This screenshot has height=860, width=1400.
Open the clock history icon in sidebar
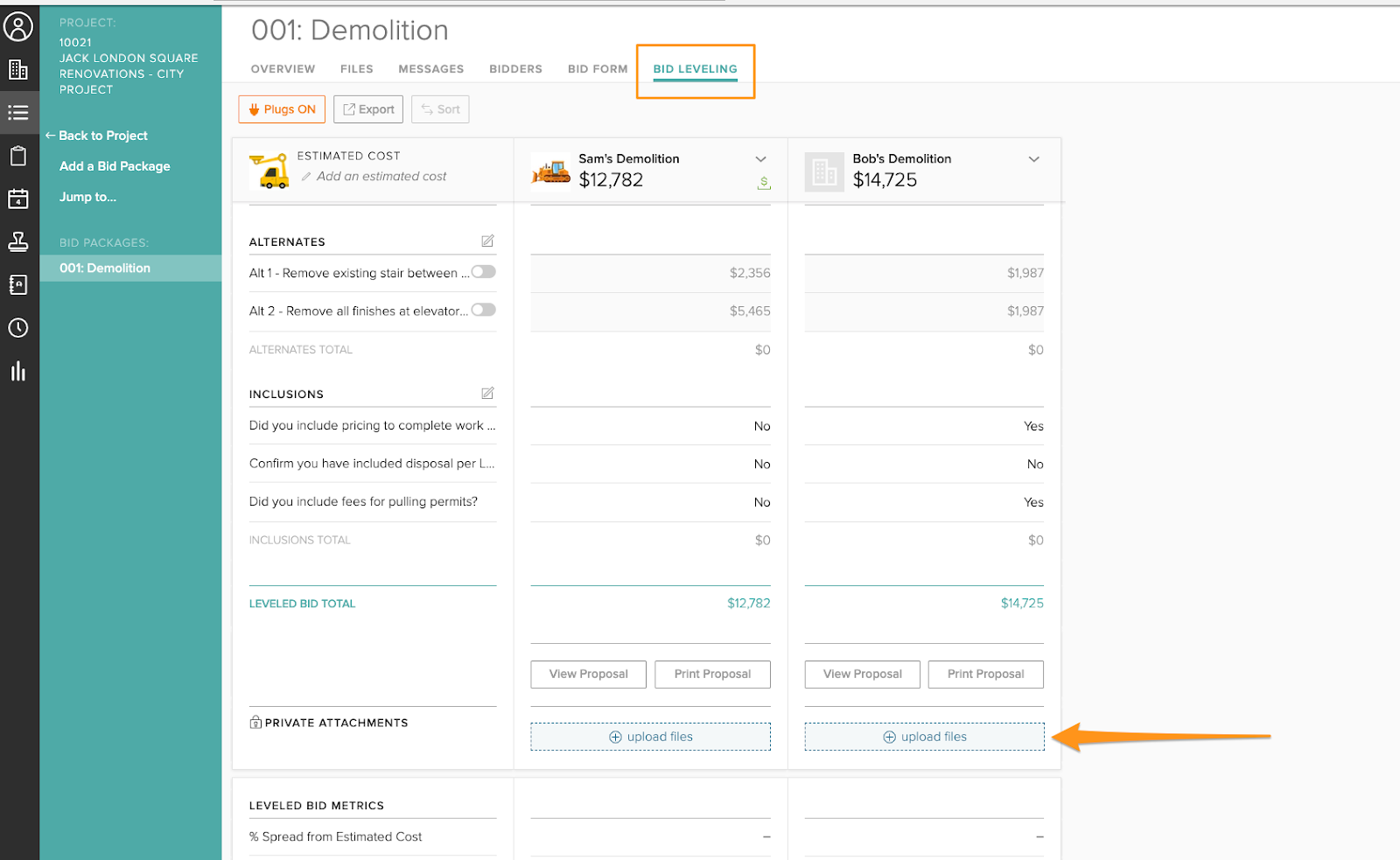pos(18,328)
